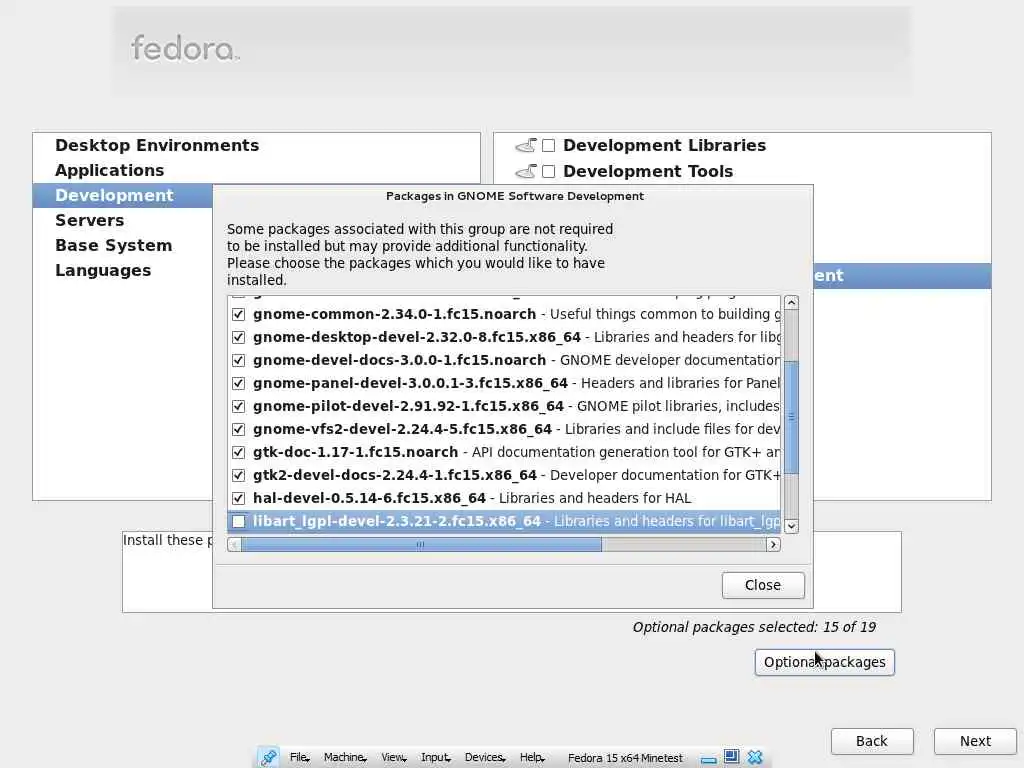Click the Optional packages button
Viewport: 1024px width, 768px height.
[x=824, y=662]
